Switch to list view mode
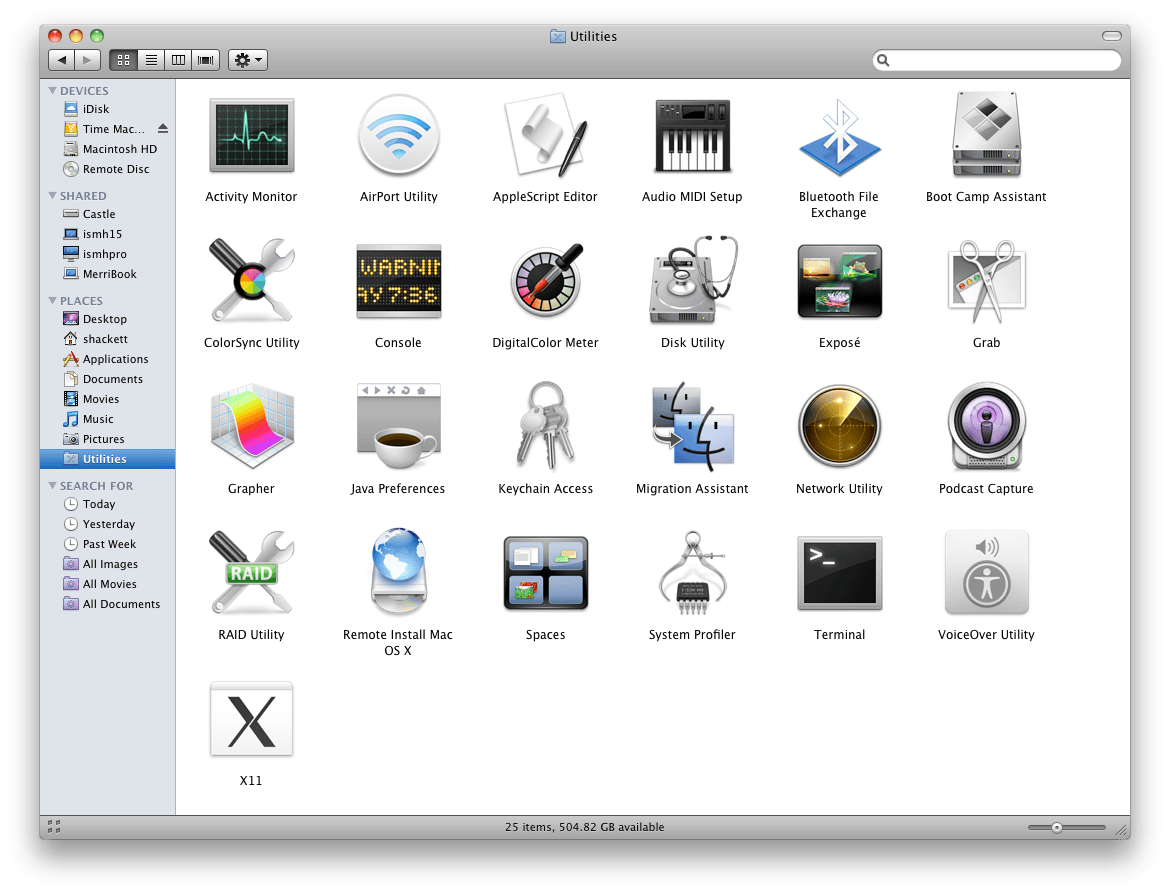 point(151,60)
